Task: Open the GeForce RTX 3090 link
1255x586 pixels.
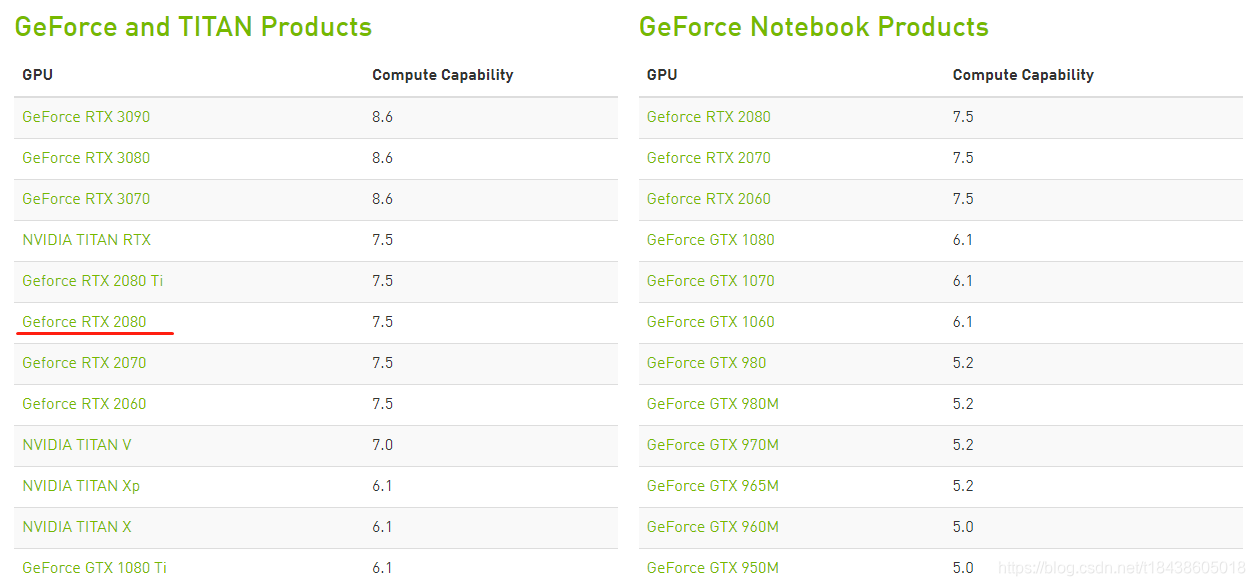Action: [x=86, y=117]
